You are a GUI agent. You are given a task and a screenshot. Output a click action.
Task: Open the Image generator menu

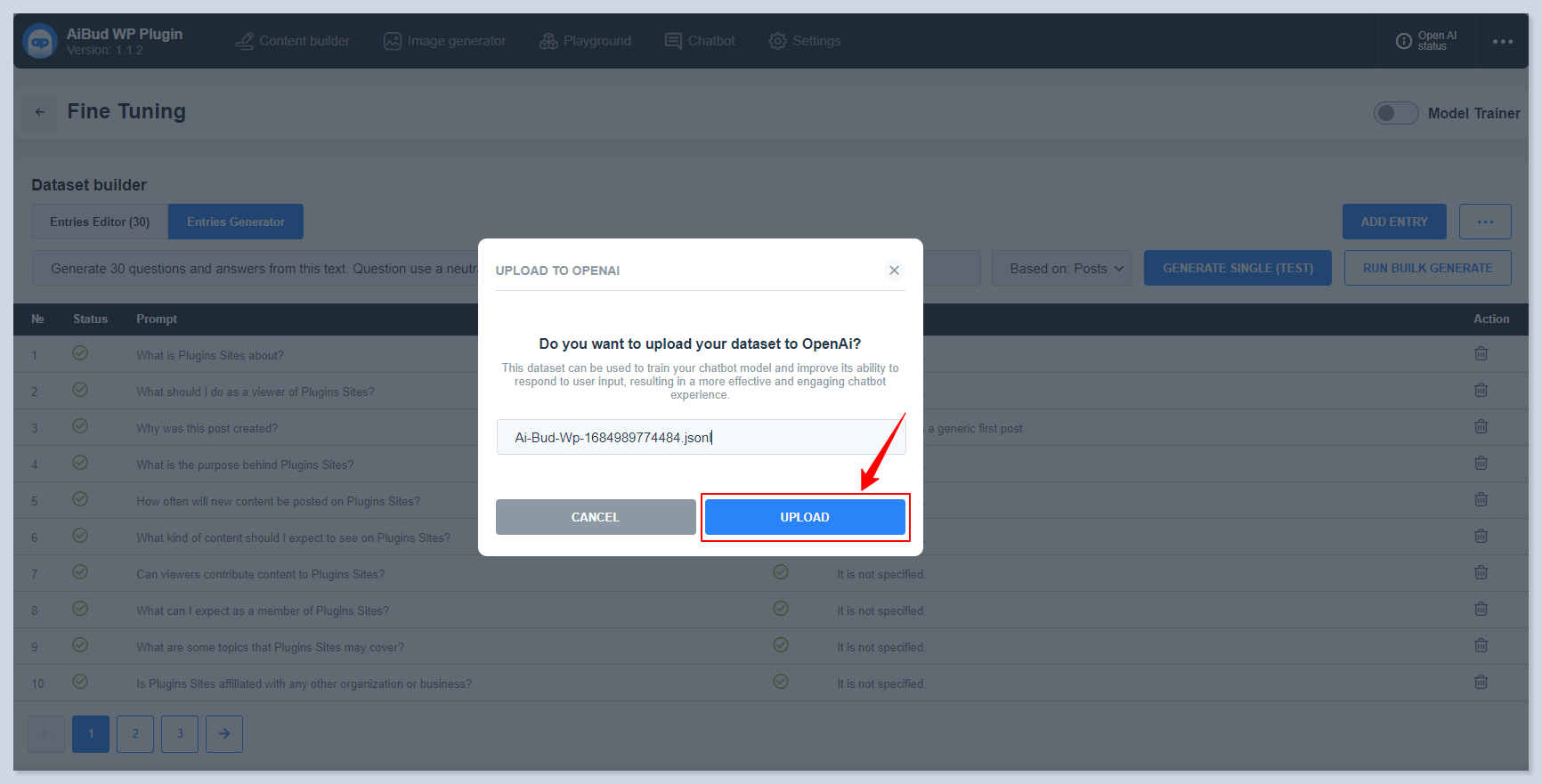click(x=445, y=41)
